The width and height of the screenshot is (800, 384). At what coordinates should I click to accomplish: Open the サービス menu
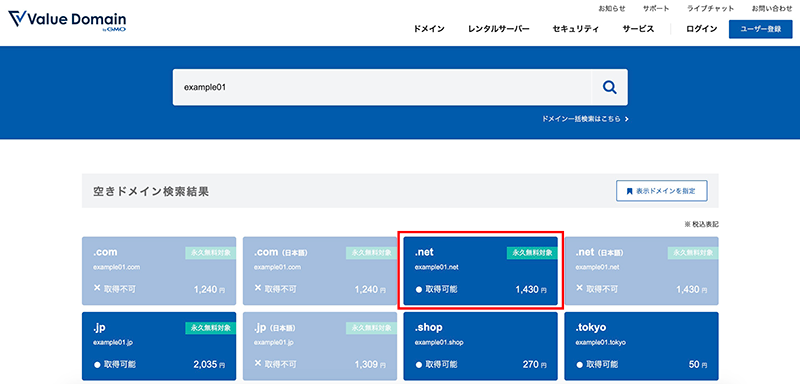tap(638, 29)
